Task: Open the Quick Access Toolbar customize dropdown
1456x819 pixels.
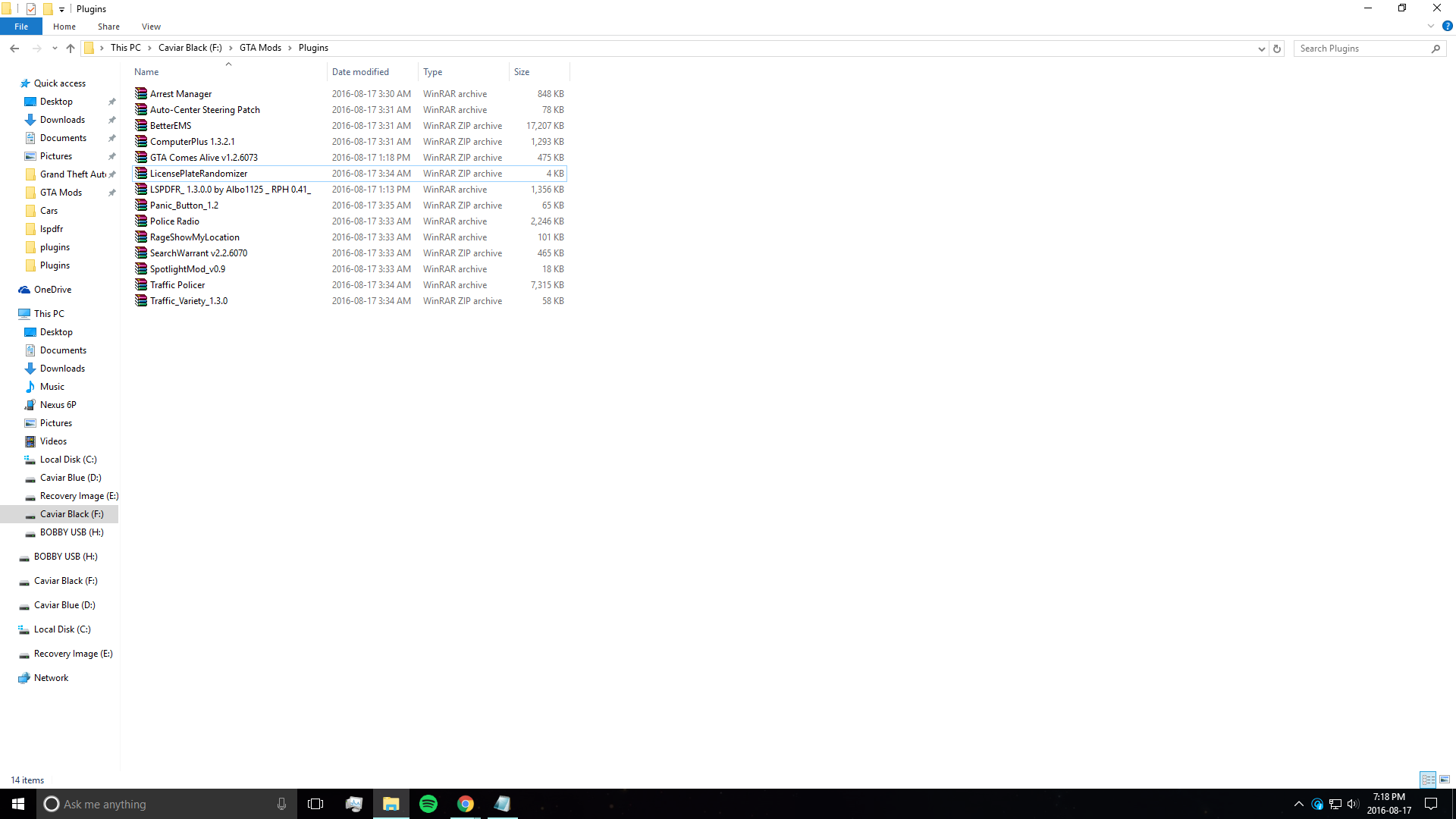Action: tap(61, 9)
